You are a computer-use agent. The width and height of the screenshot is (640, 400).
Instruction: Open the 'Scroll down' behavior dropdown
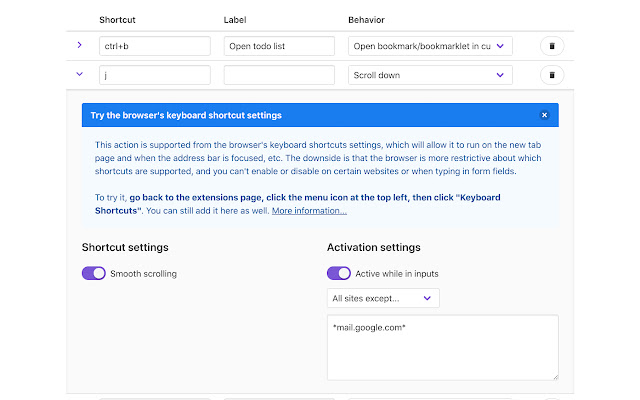[x=430, y=75]
